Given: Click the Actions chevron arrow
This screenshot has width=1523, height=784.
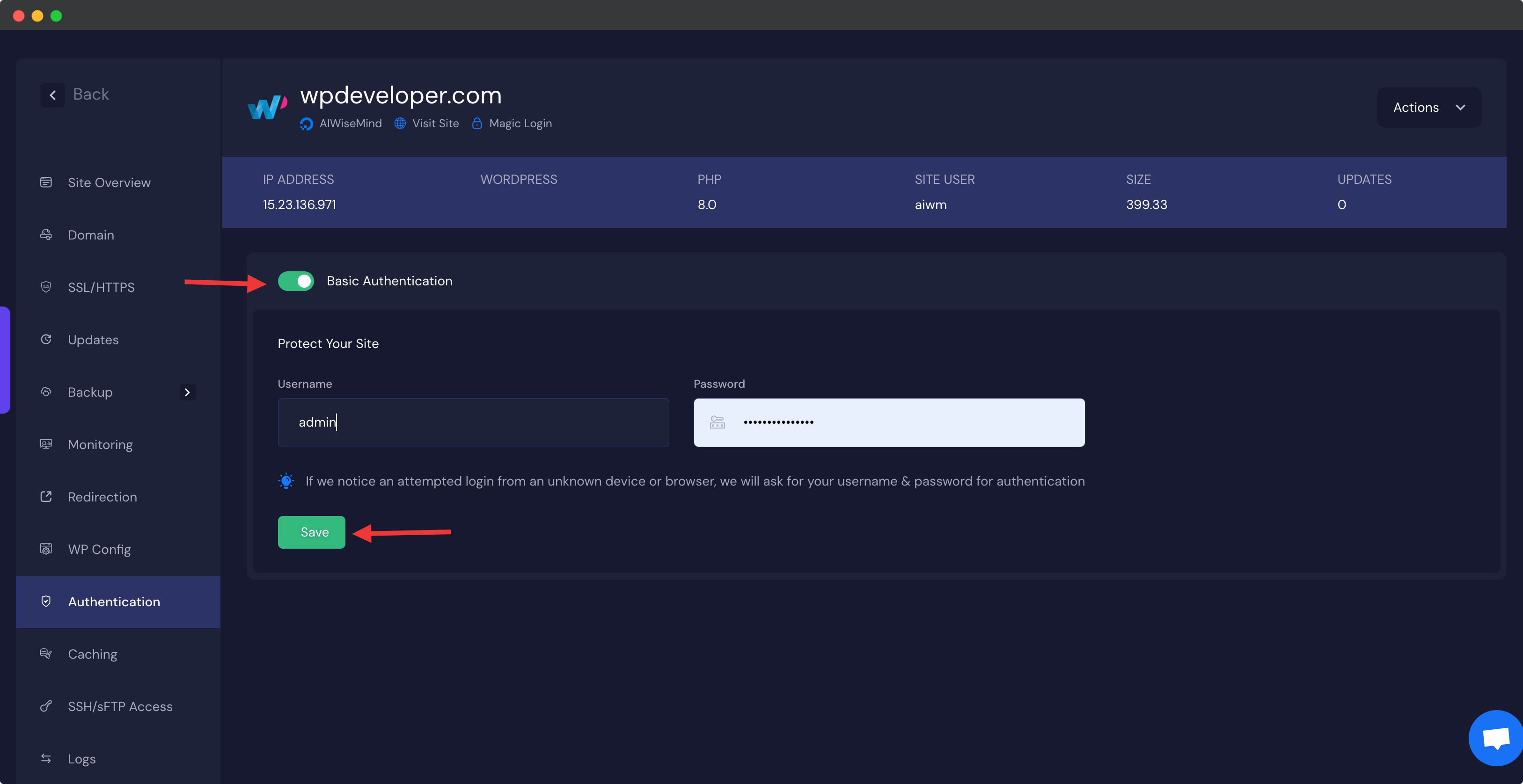Looking at the screenshot, I should (x=1460, y=108).
